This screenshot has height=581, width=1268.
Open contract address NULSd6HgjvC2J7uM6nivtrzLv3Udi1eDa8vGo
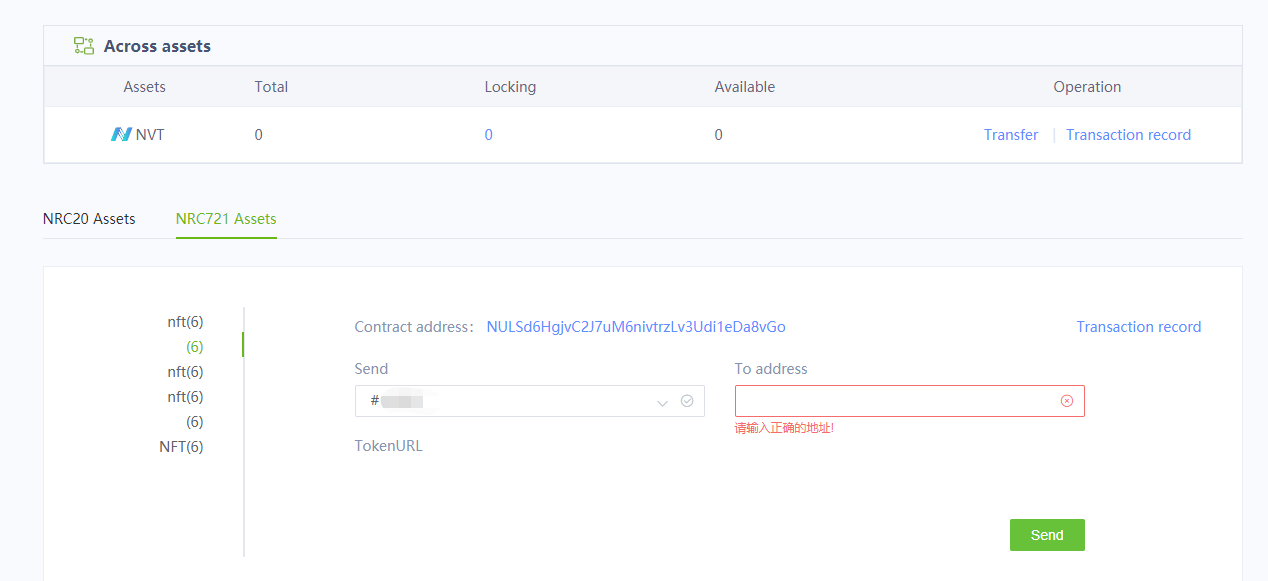coord(636,327)
